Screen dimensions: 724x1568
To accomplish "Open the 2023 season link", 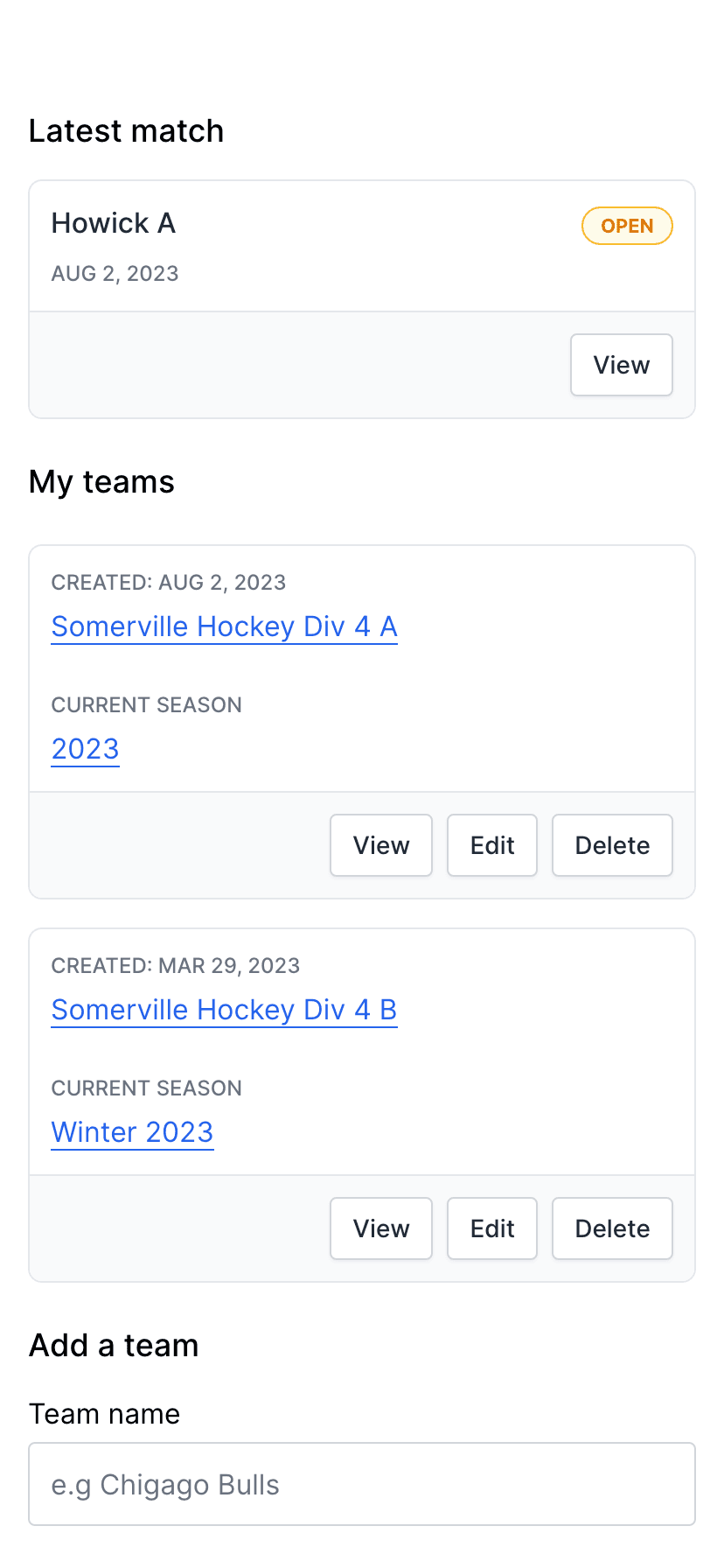I will point(85,749).
